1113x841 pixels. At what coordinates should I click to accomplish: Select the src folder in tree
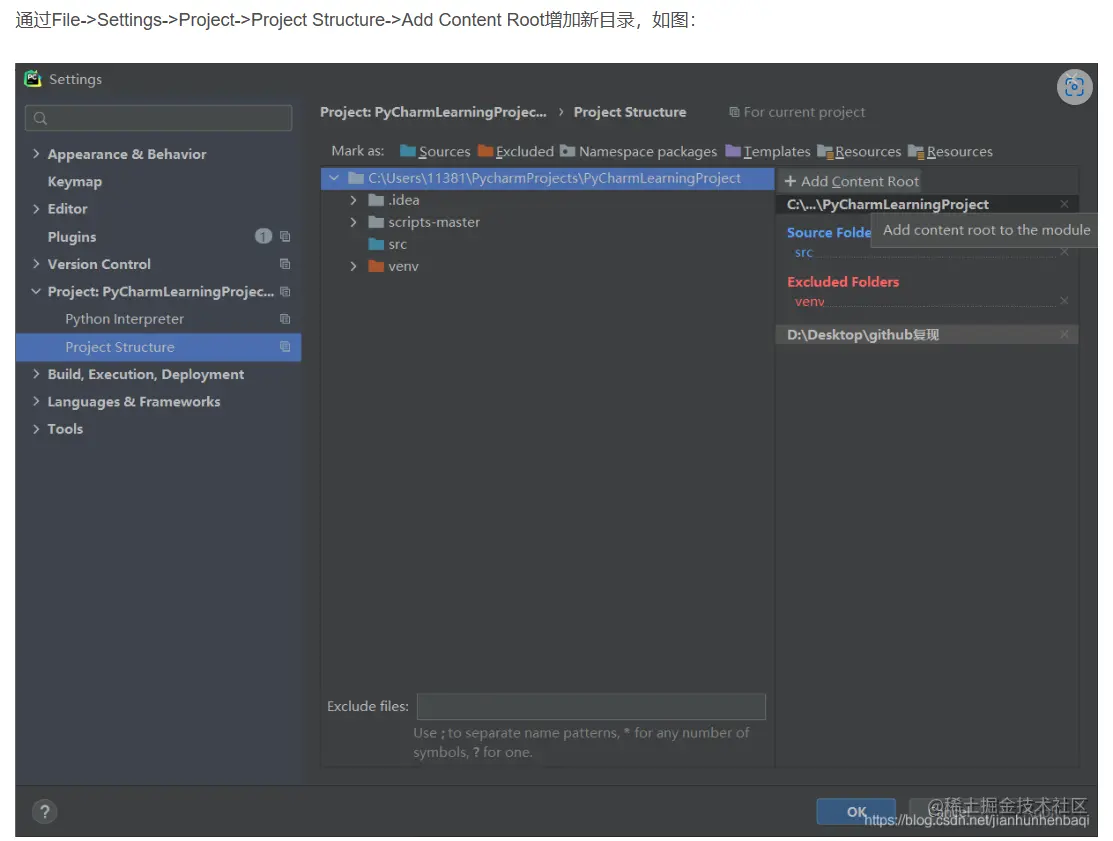pyautogui.click(x=547, y=244)
